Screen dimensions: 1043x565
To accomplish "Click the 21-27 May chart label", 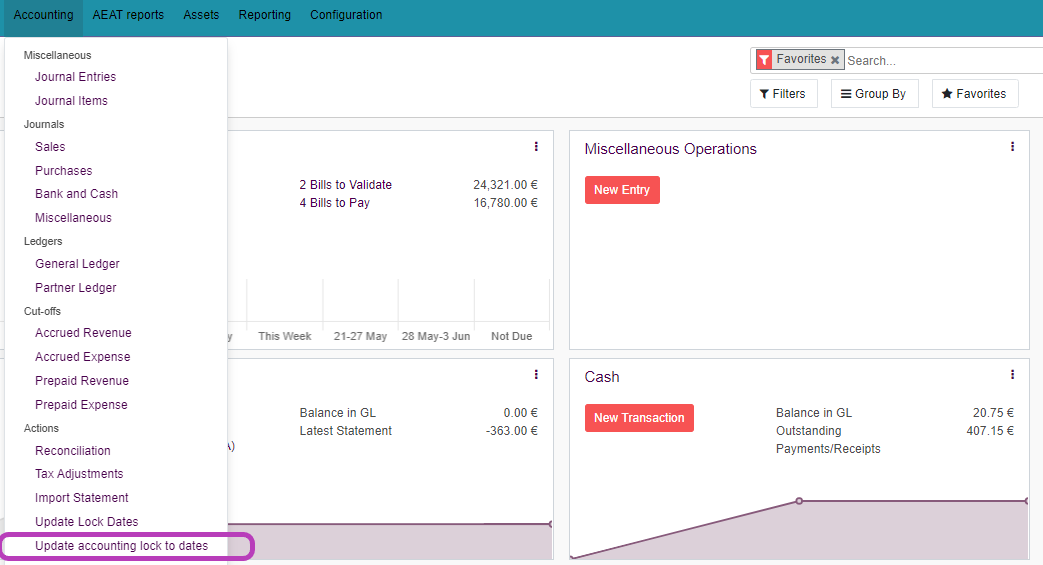I will coord(360,336).
